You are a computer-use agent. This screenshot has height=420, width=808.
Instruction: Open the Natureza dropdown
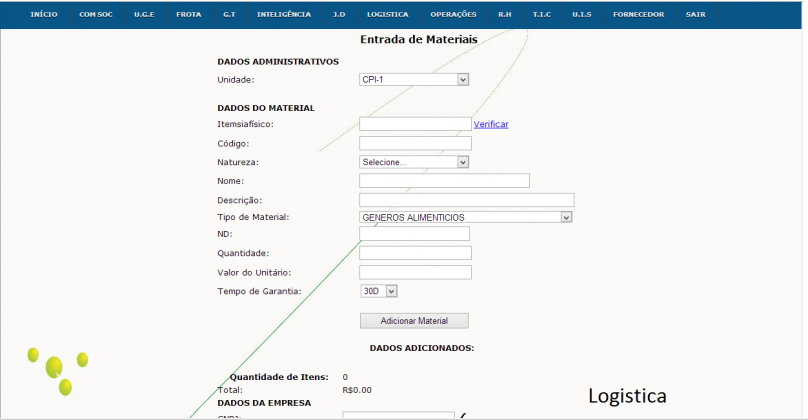coord(414,162)
